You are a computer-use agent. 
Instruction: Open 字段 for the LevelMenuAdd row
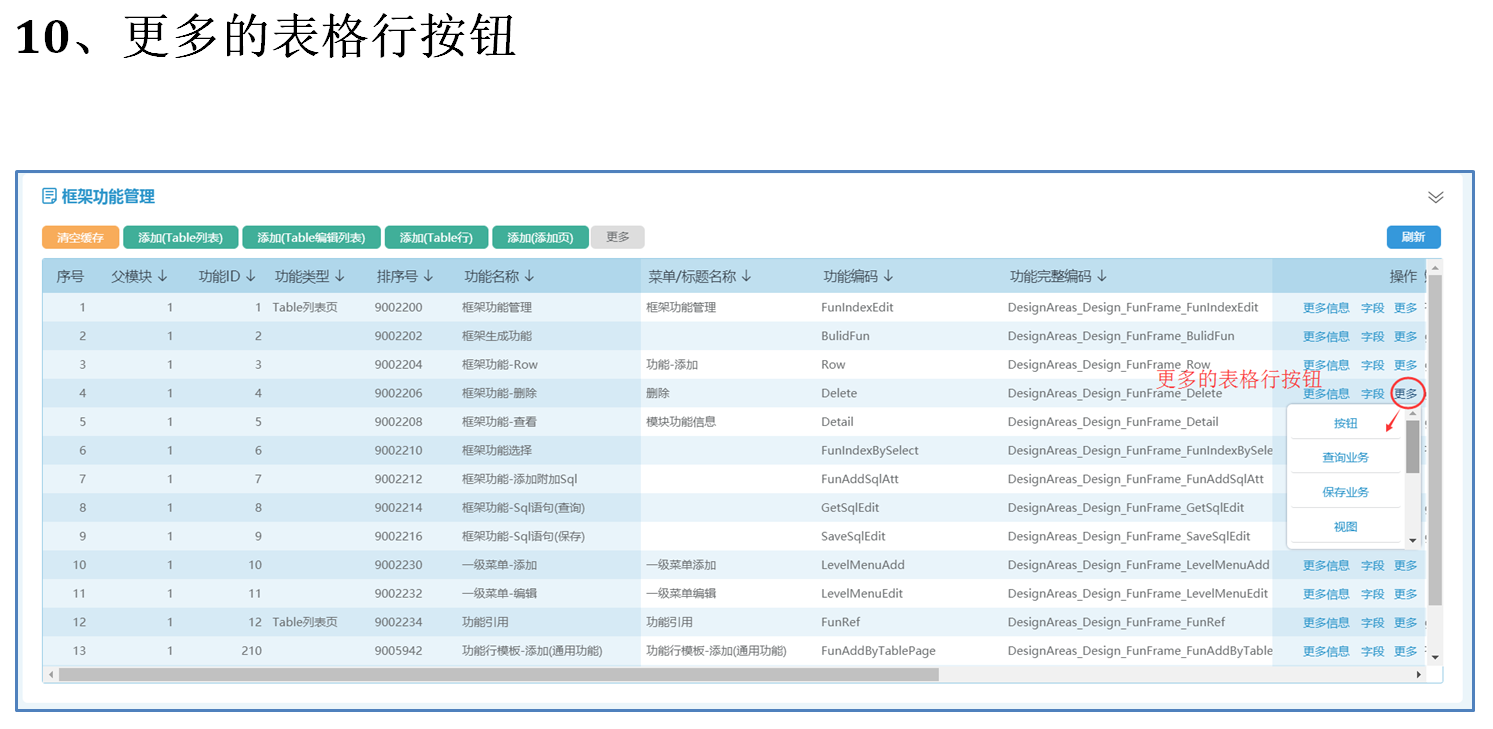(x=1373, y=566)
